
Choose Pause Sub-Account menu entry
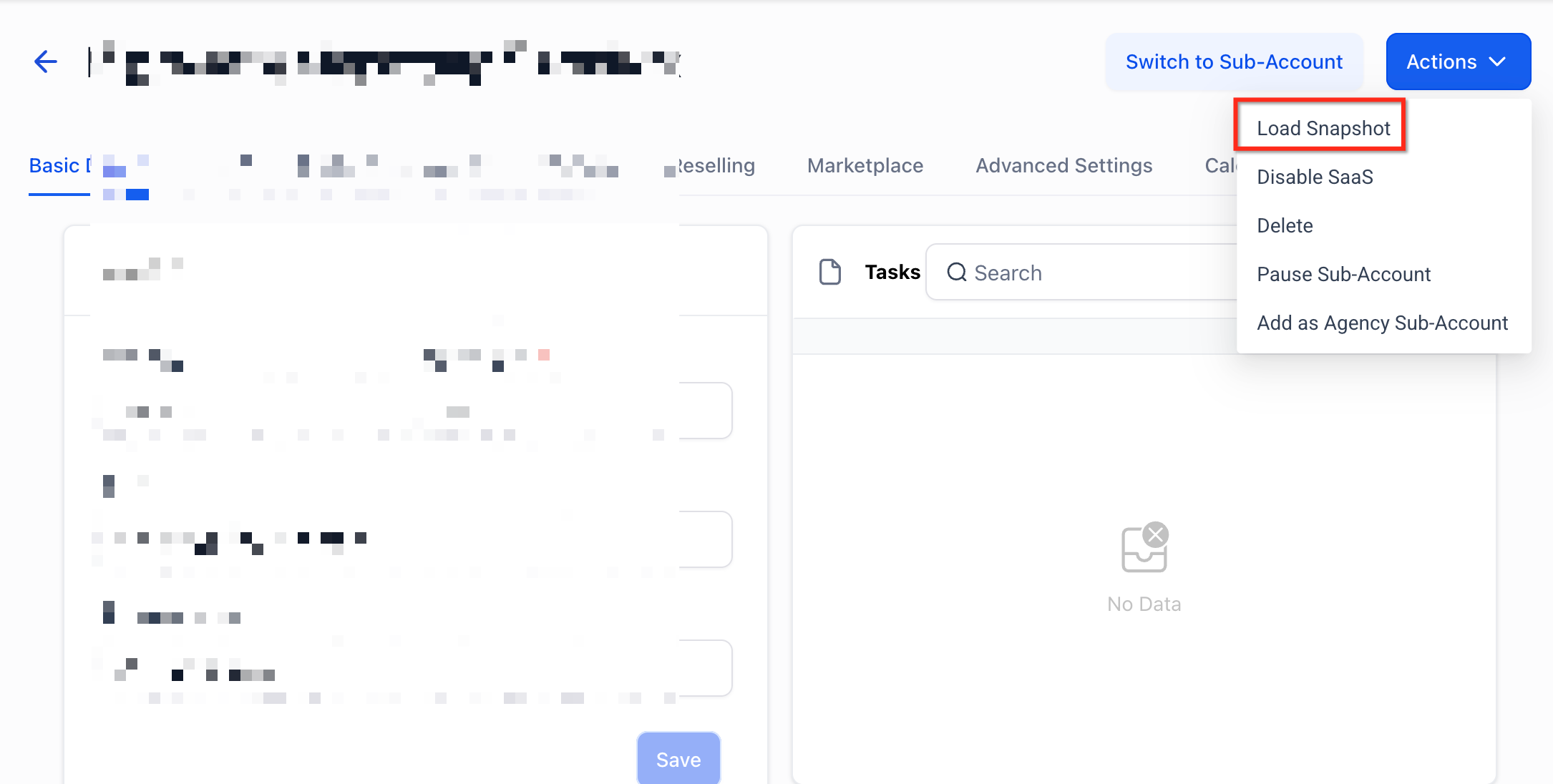pyautogui.click(x=1343, y=274)
